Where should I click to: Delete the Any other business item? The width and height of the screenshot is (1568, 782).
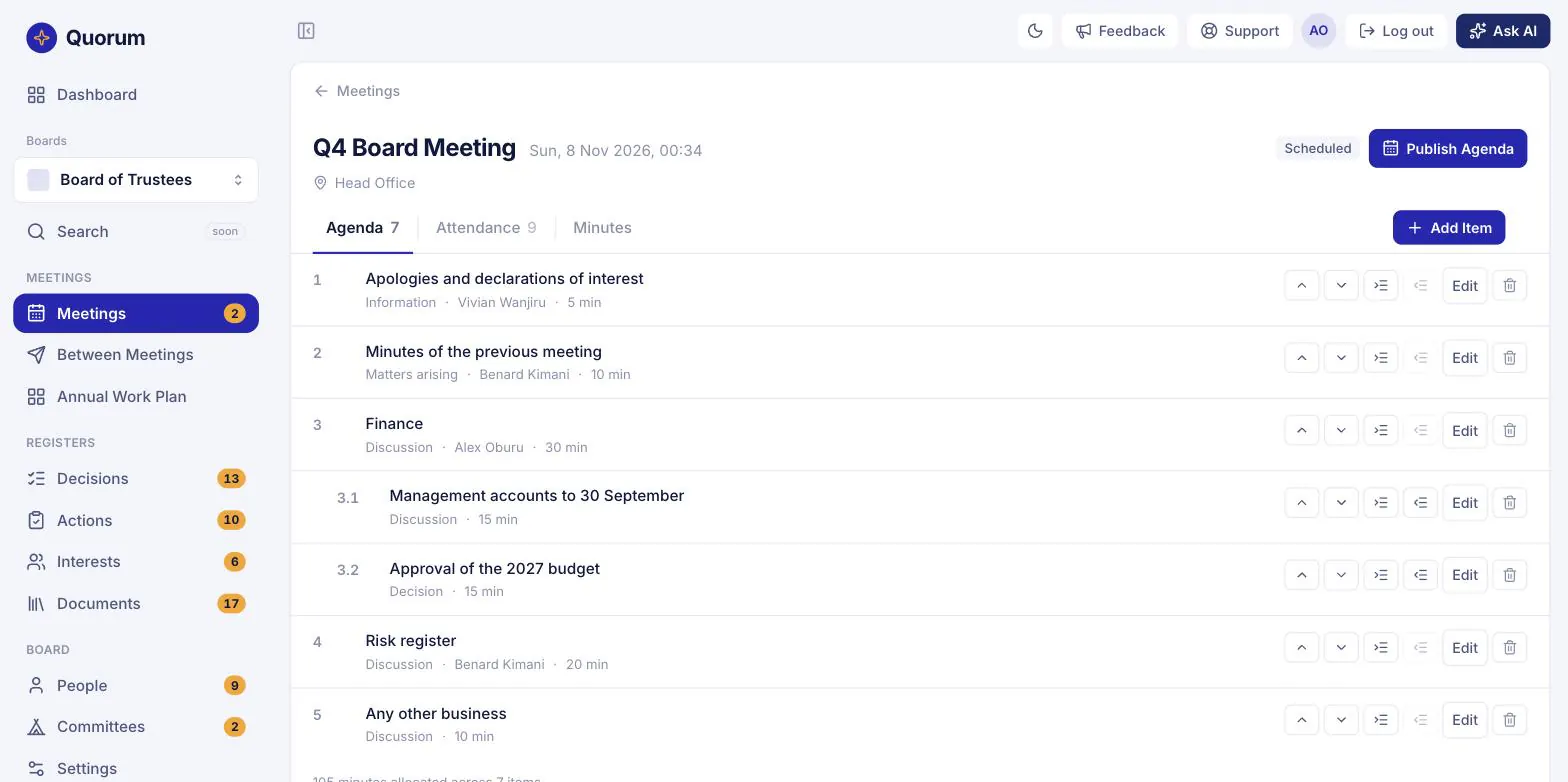pyautogui.click(x=1510, y=720)
